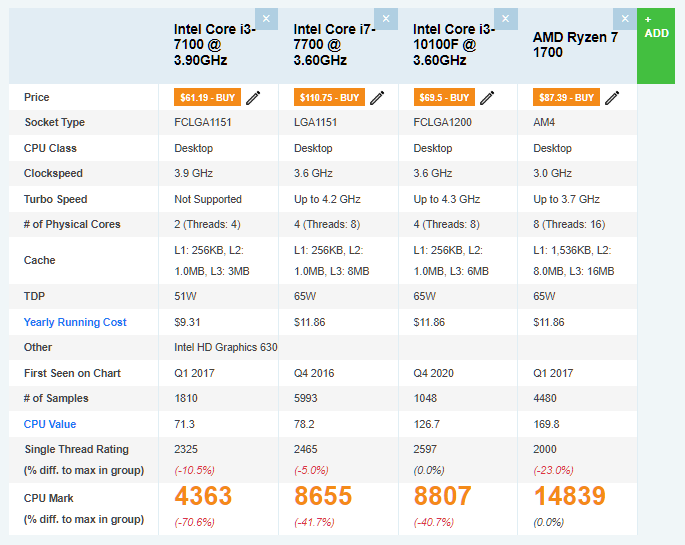Screen dimensions: 685x545
Task: Open the Yearly Running Cost link
Action: click(75, 322)
